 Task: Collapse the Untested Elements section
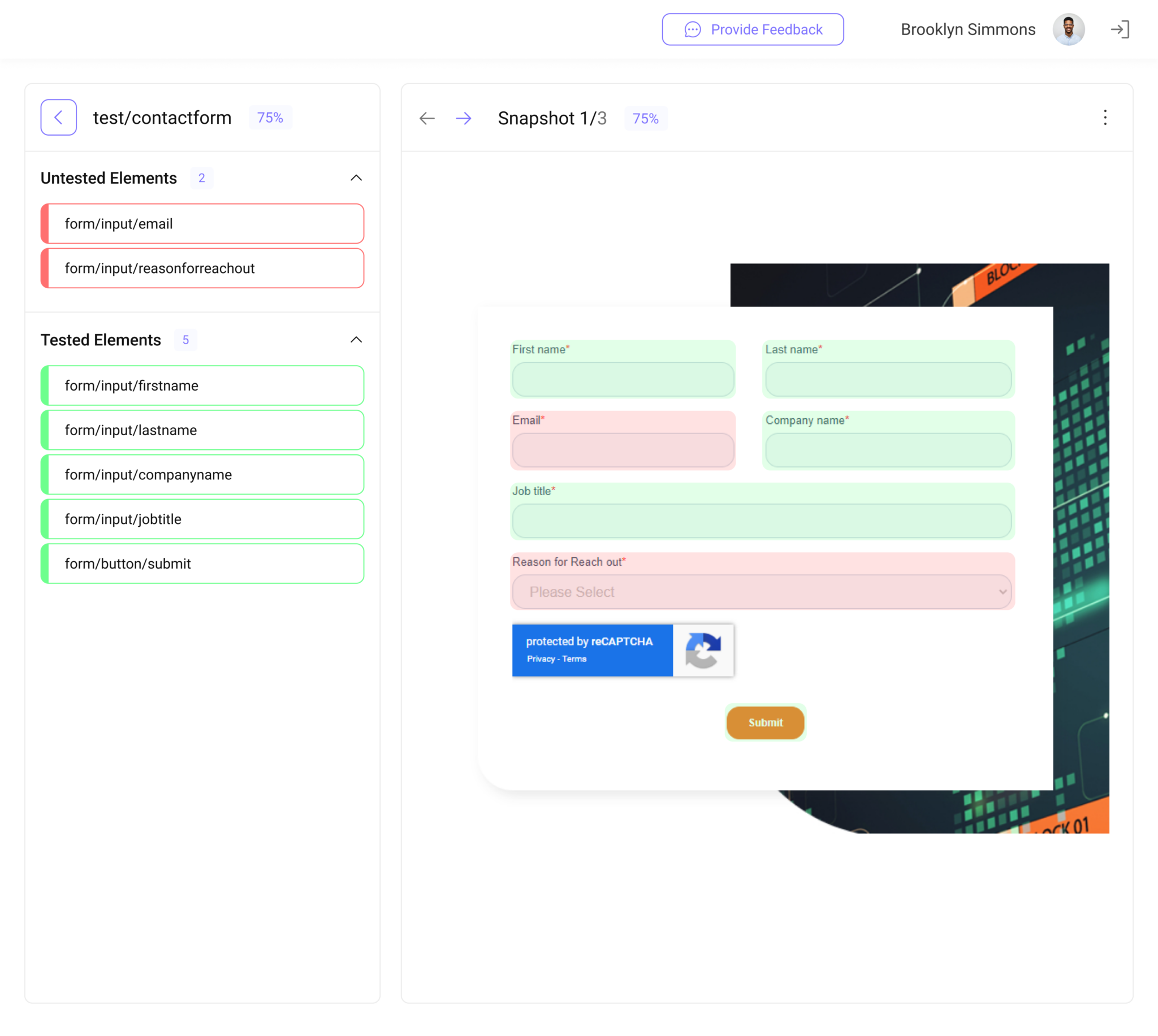[x=356, y=178]
